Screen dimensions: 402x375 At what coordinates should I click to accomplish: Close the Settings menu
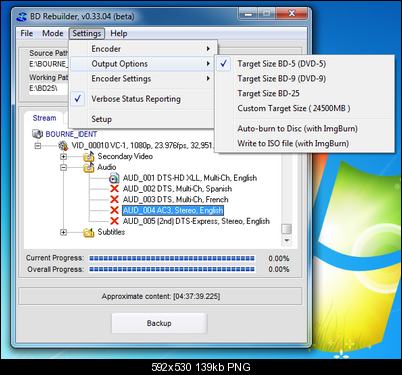tap(87, 33)
